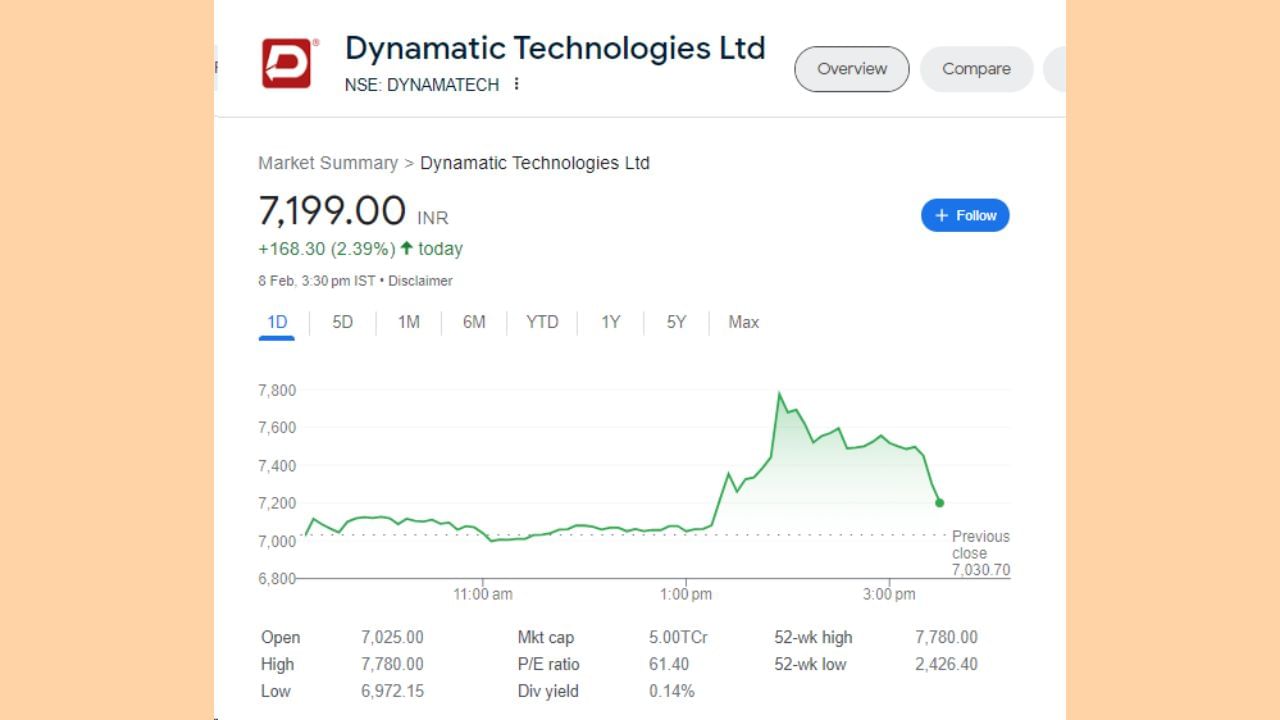Switch chart to 1M range
The width and height of the screenshot is (1280, 720).
pos(408,322)
